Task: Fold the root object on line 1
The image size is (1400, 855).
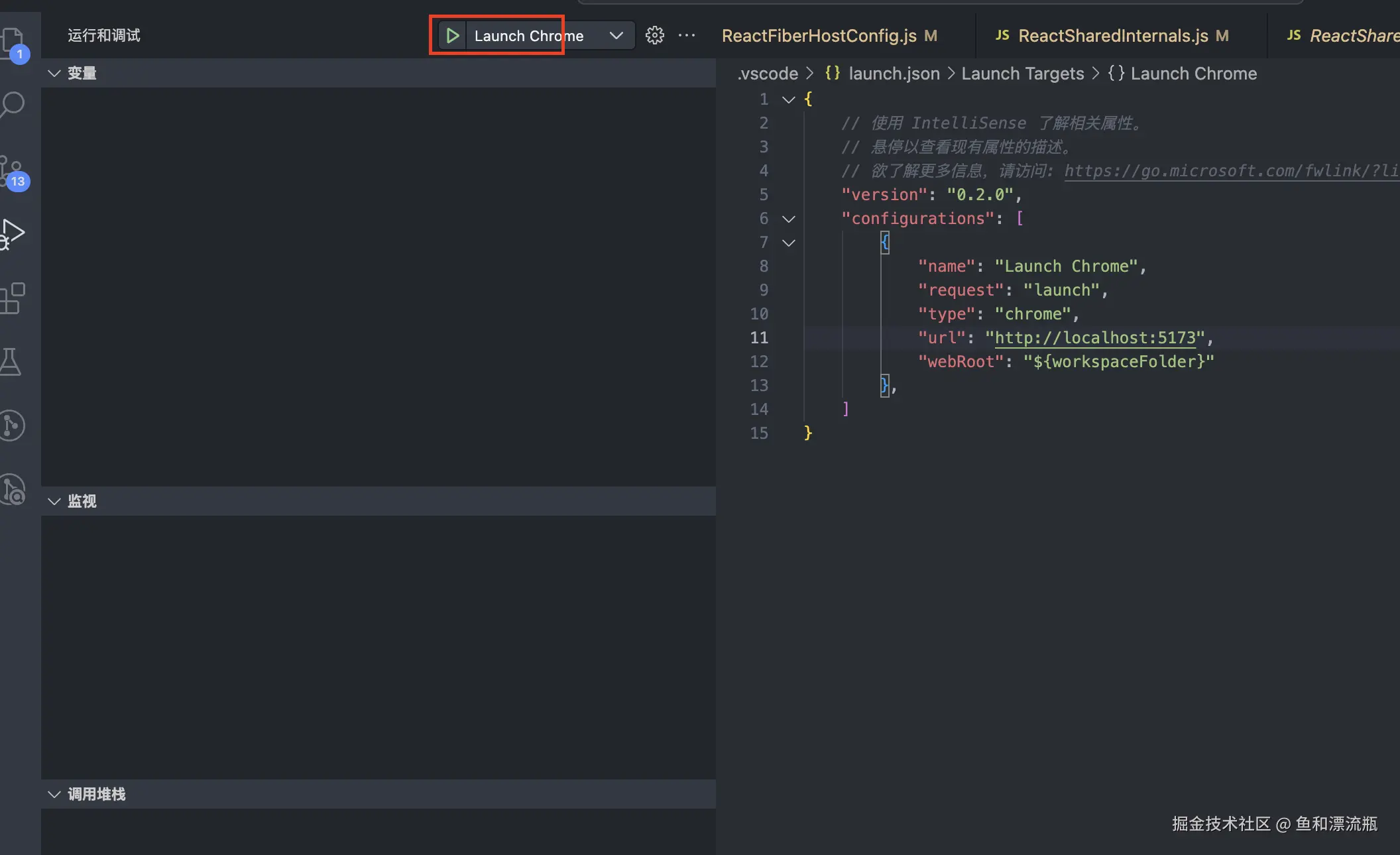Action: coord(789,99)
